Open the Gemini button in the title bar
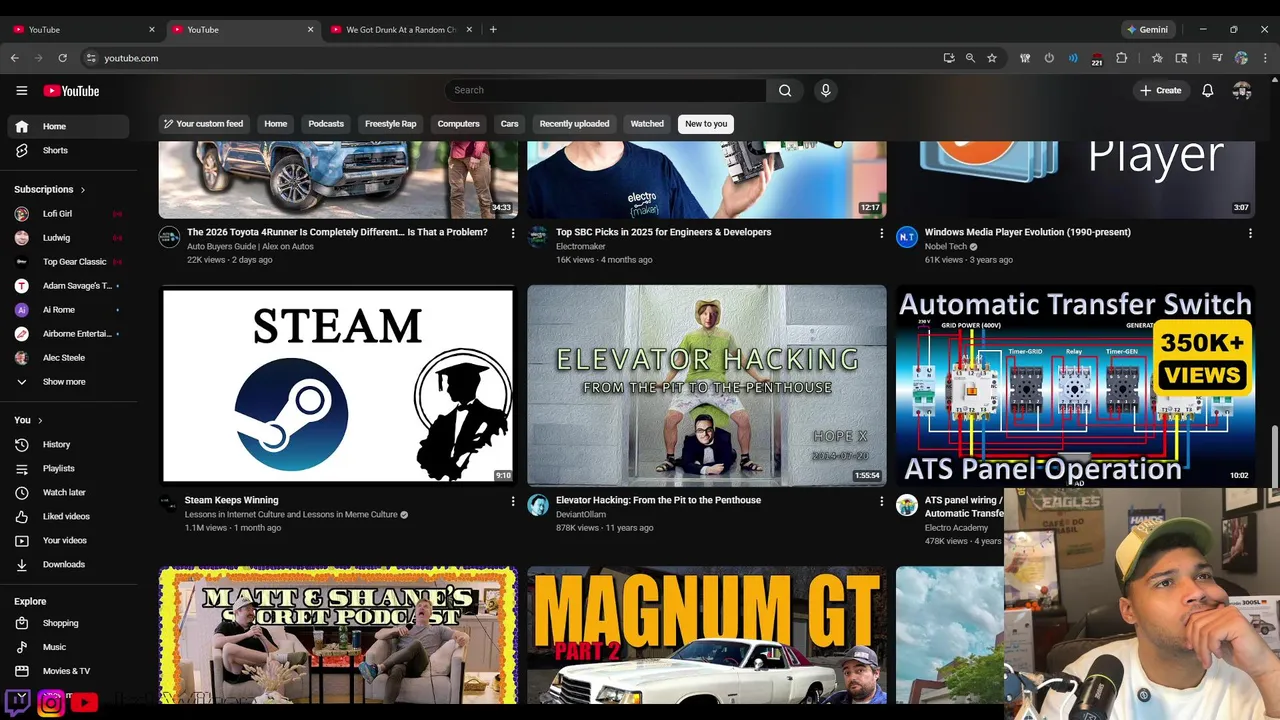Viewport: 1280px width, 720px height. click(x=1148, y=30)
